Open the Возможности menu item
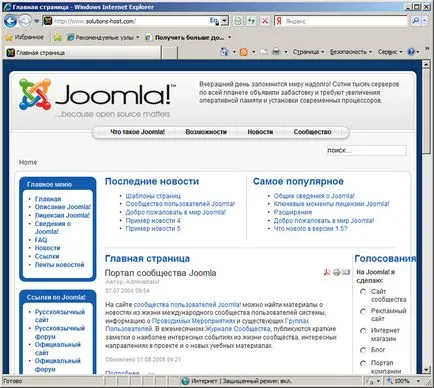This screenshot has height=388, width=434. point(206,132)
